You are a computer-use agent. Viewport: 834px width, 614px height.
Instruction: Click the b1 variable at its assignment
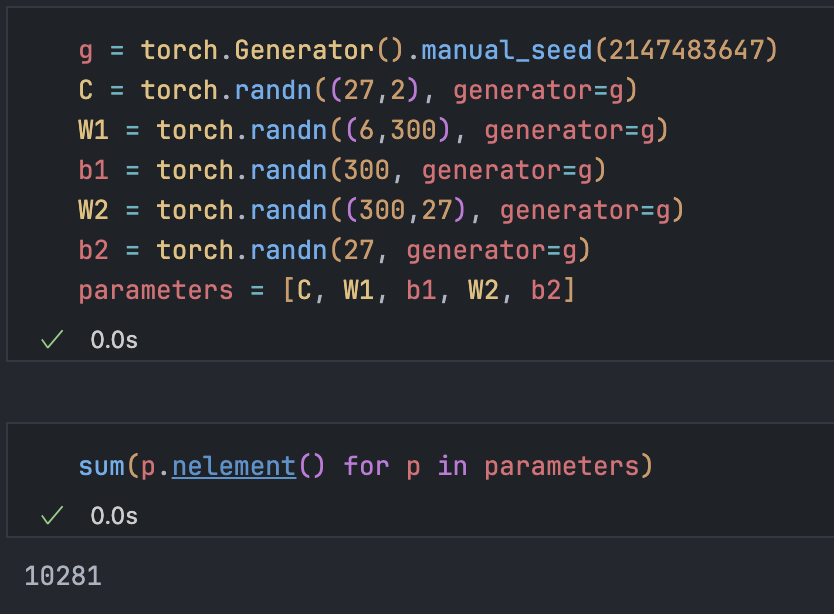point(93,170)
